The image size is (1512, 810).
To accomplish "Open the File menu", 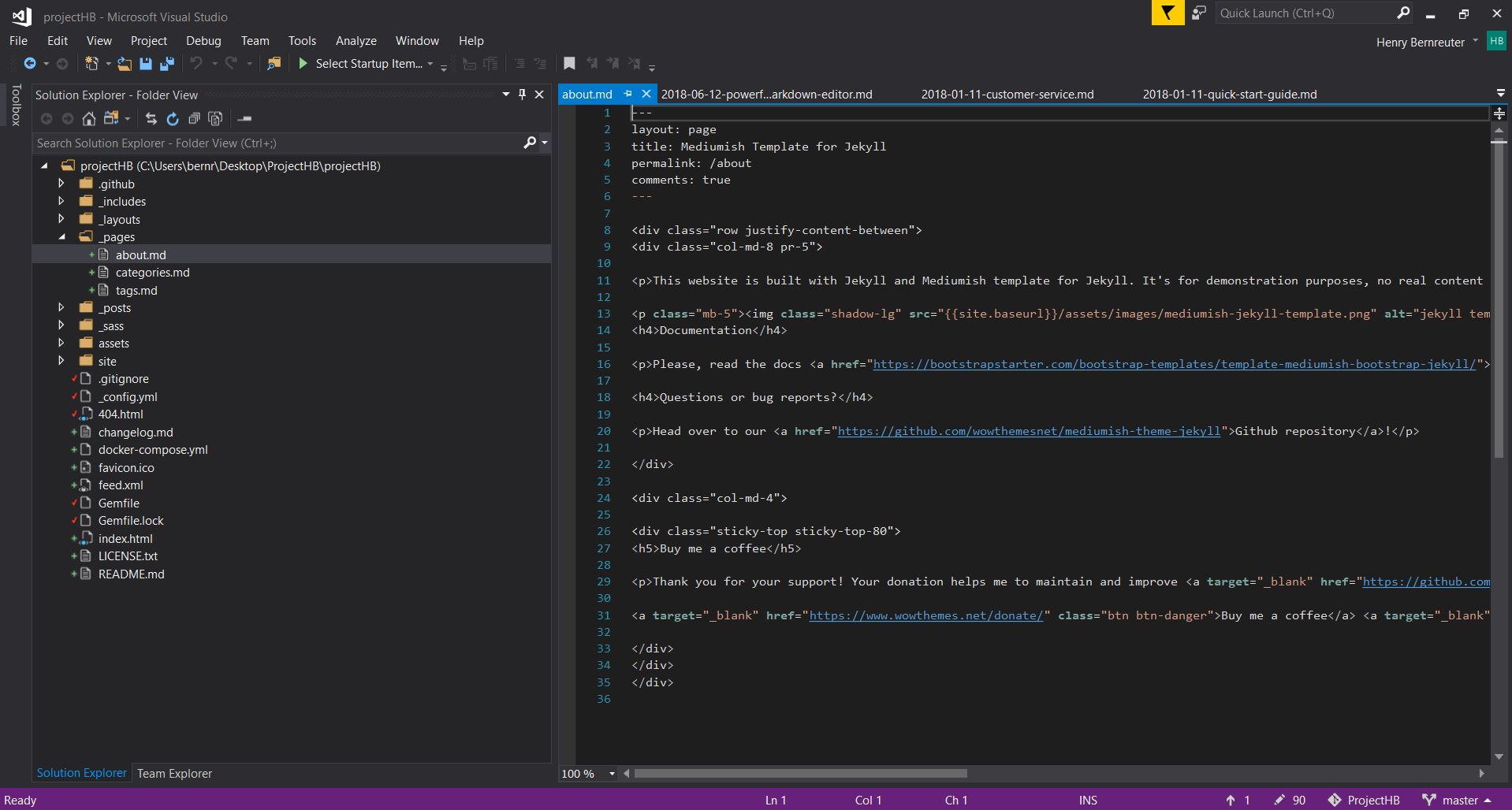I will click(18, 40).
